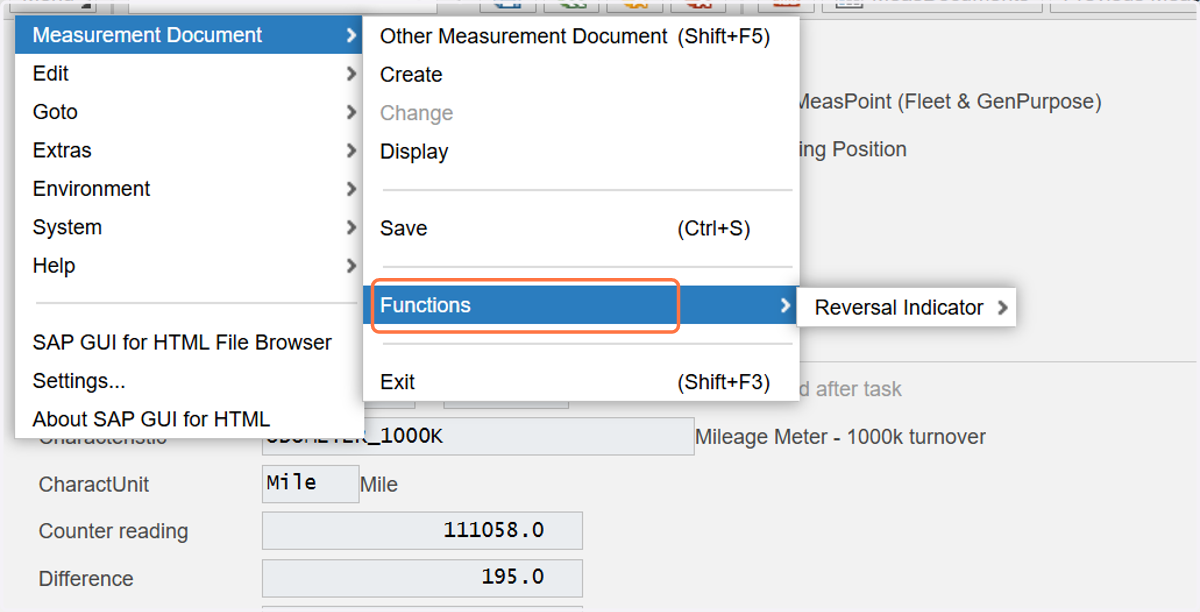Expand the Help submenu

click(189, 266)
